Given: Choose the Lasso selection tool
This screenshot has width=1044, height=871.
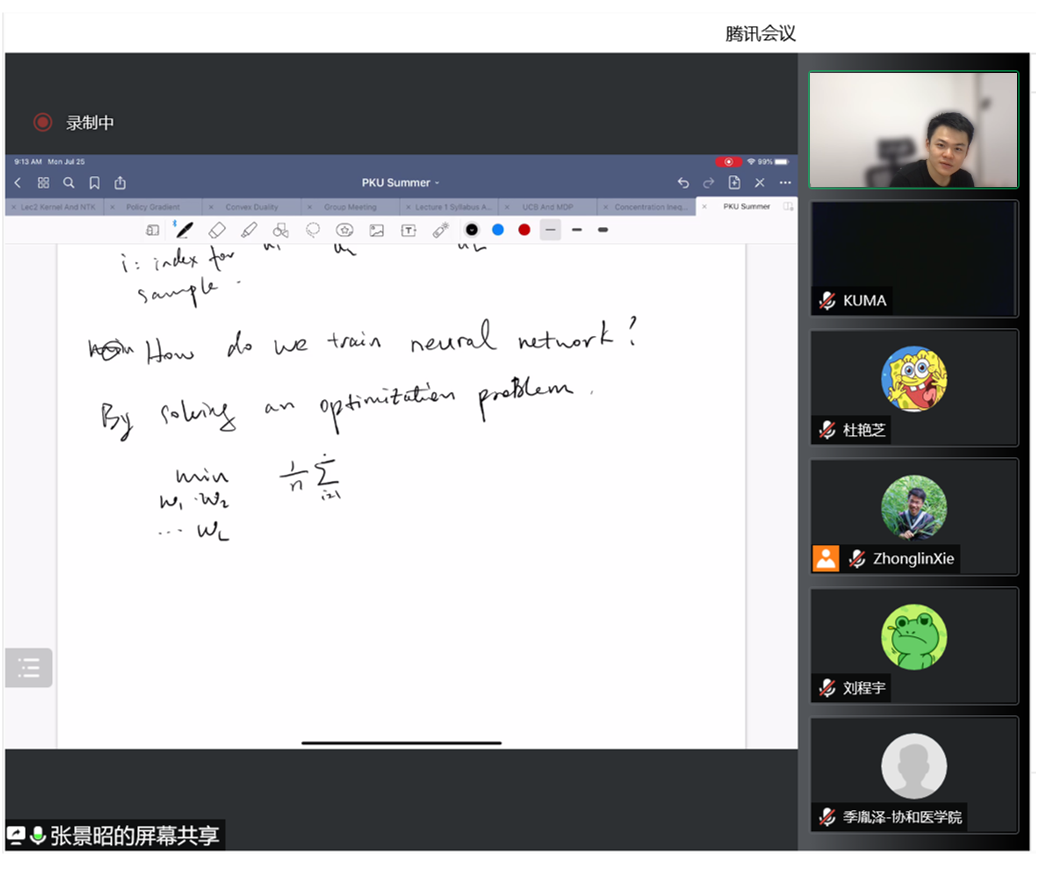Looking at the screenshot, I should click(313, 230).
